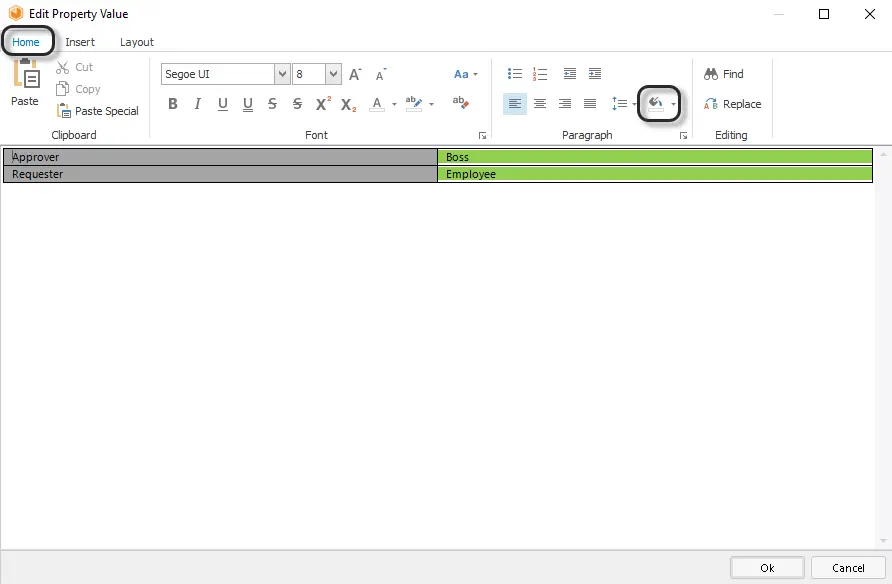This screenshot has height=584, width=892.
Task: Open the text highlight color dropdown arrow
Action: pos(431,104)
